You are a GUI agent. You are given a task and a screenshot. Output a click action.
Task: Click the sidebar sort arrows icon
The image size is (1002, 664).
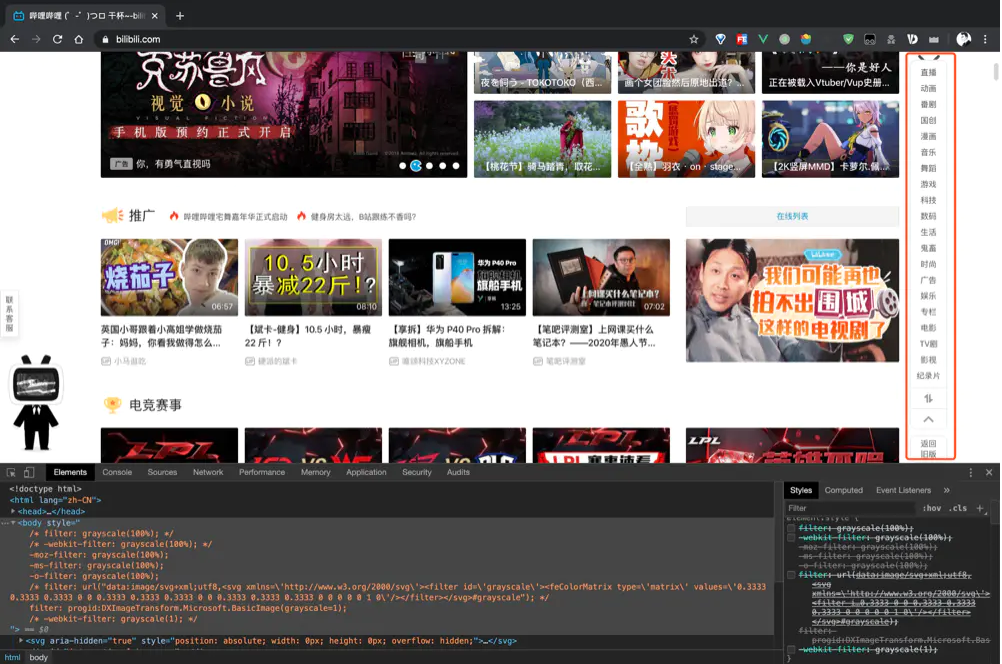[x=929, y=399]
